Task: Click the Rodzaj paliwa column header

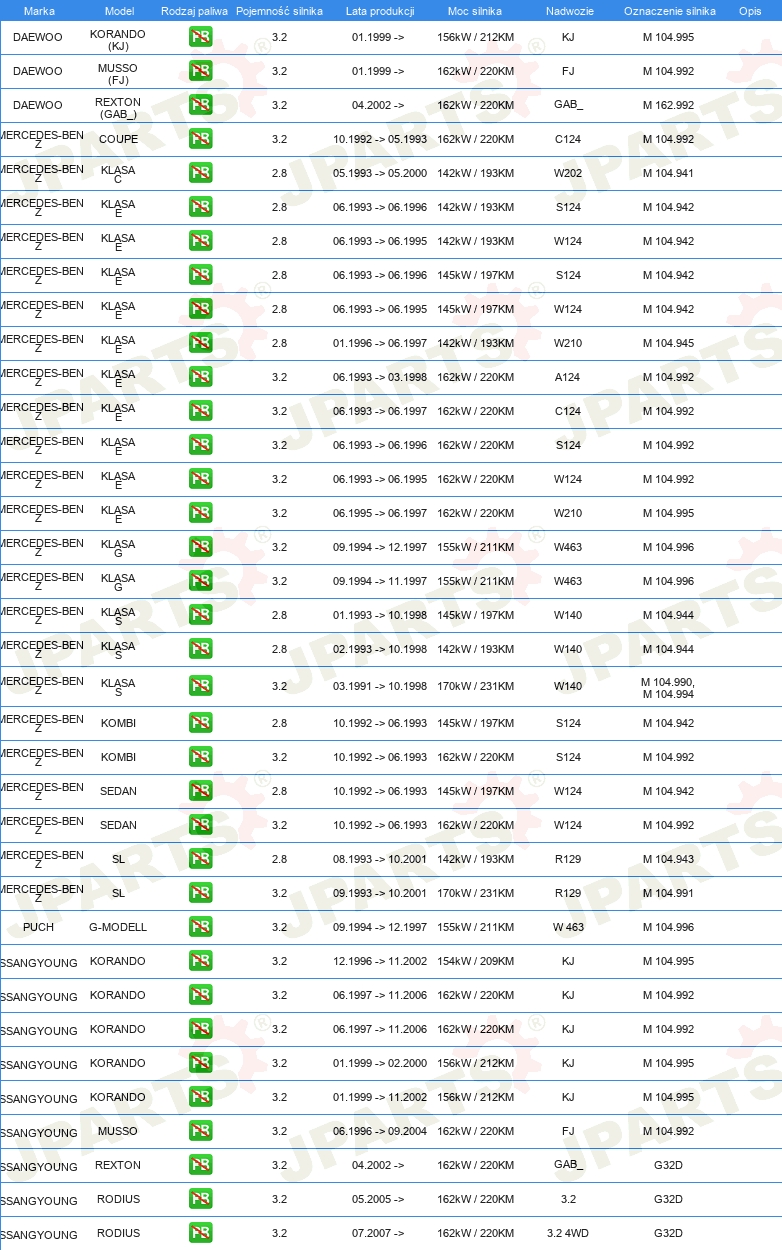Action: [x=194, y=11]
